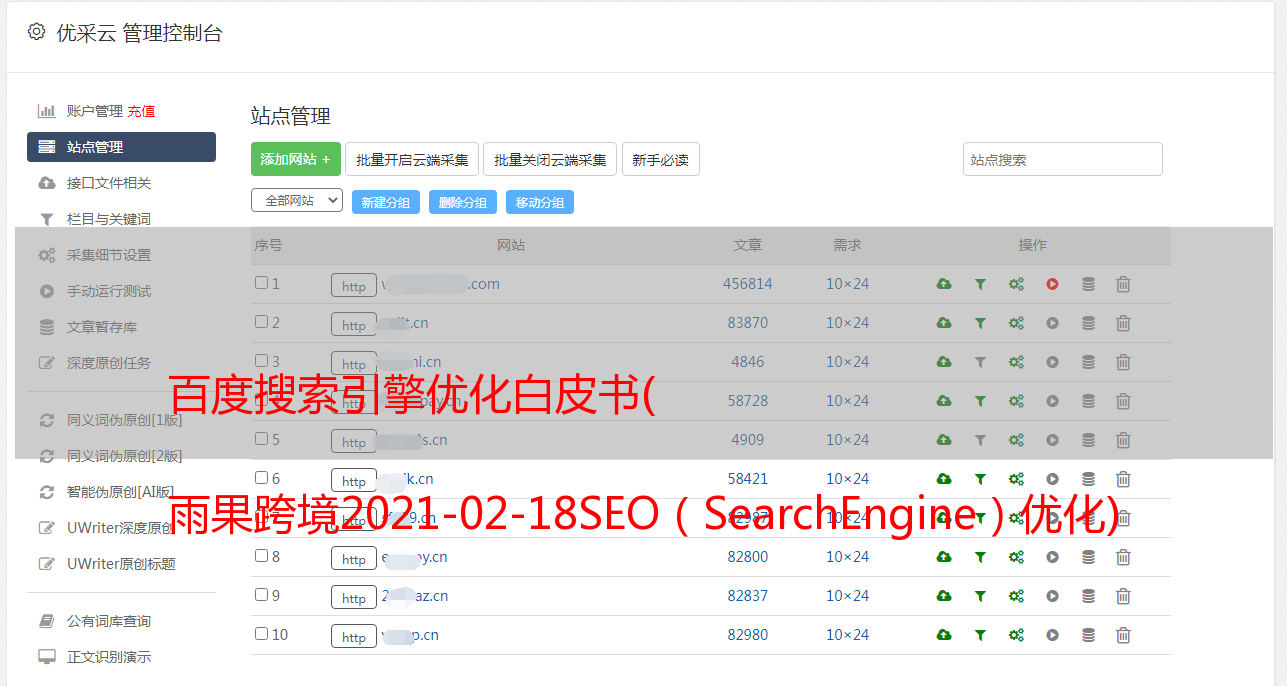
Task: Click cloud upload icon in row 6
Action: (x=944, y=479)
